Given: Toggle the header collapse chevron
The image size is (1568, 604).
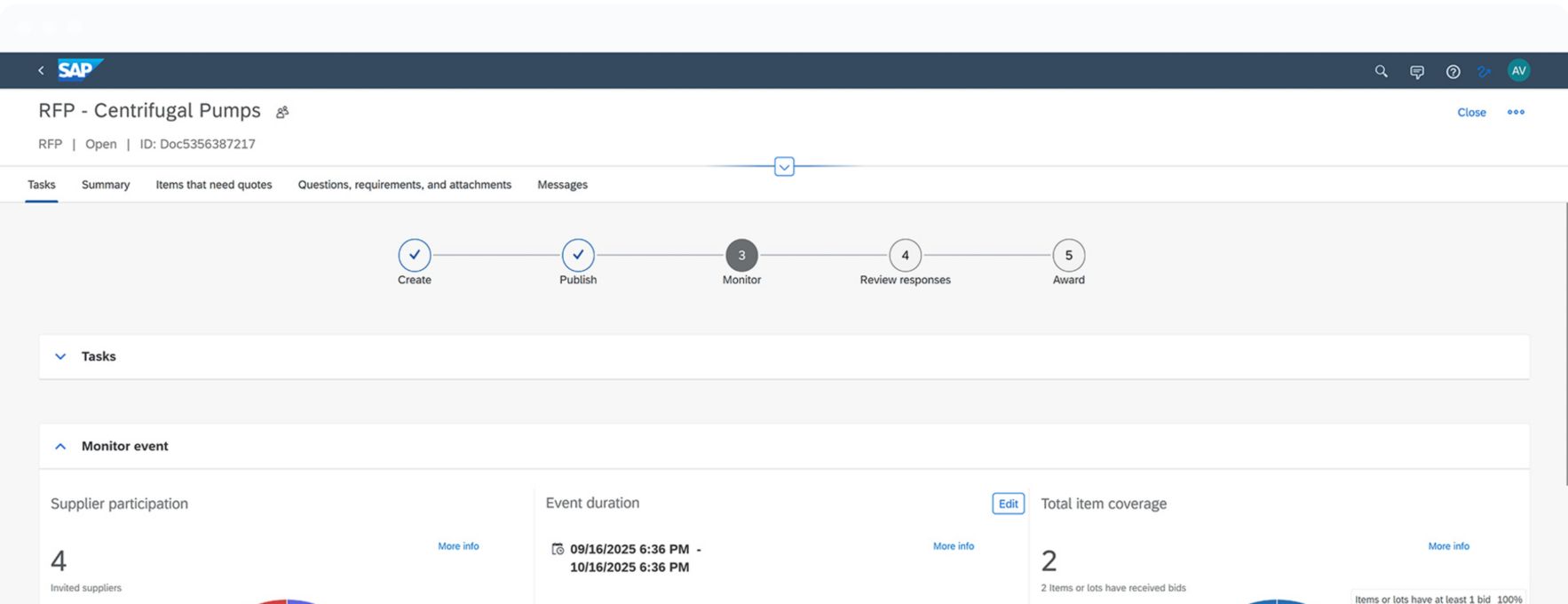Looking at the screenshot, I should coord(784,167).
